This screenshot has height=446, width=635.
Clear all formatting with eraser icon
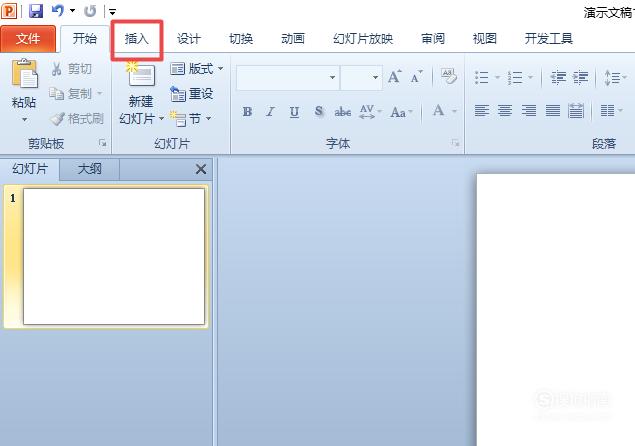point(449,76)
